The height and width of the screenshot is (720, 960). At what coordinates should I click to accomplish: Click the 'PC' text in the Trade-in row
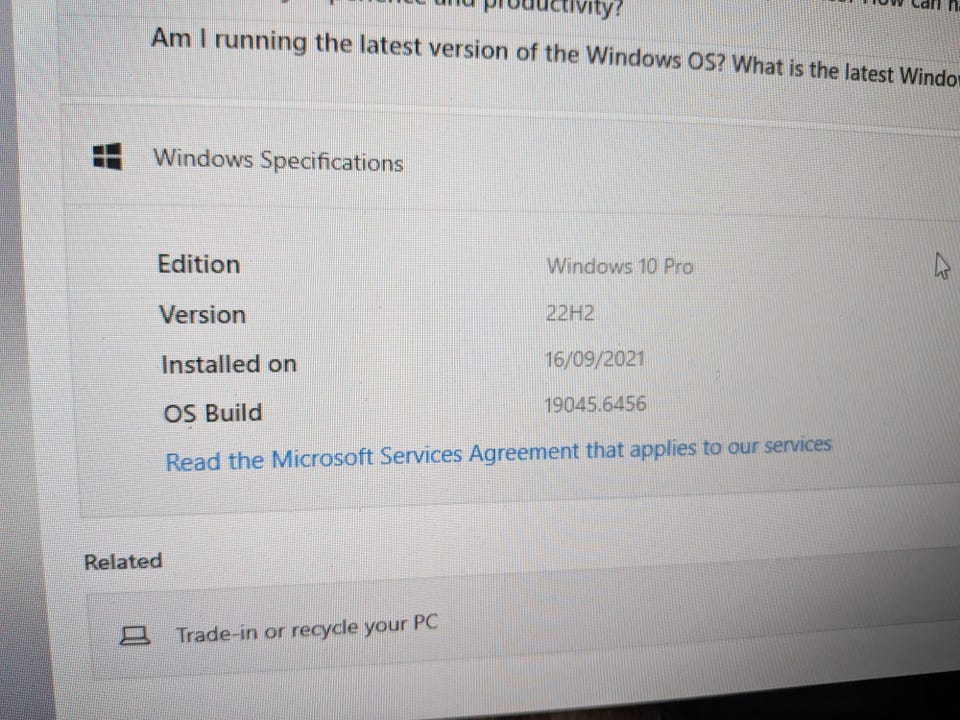[x=426, y=623]
